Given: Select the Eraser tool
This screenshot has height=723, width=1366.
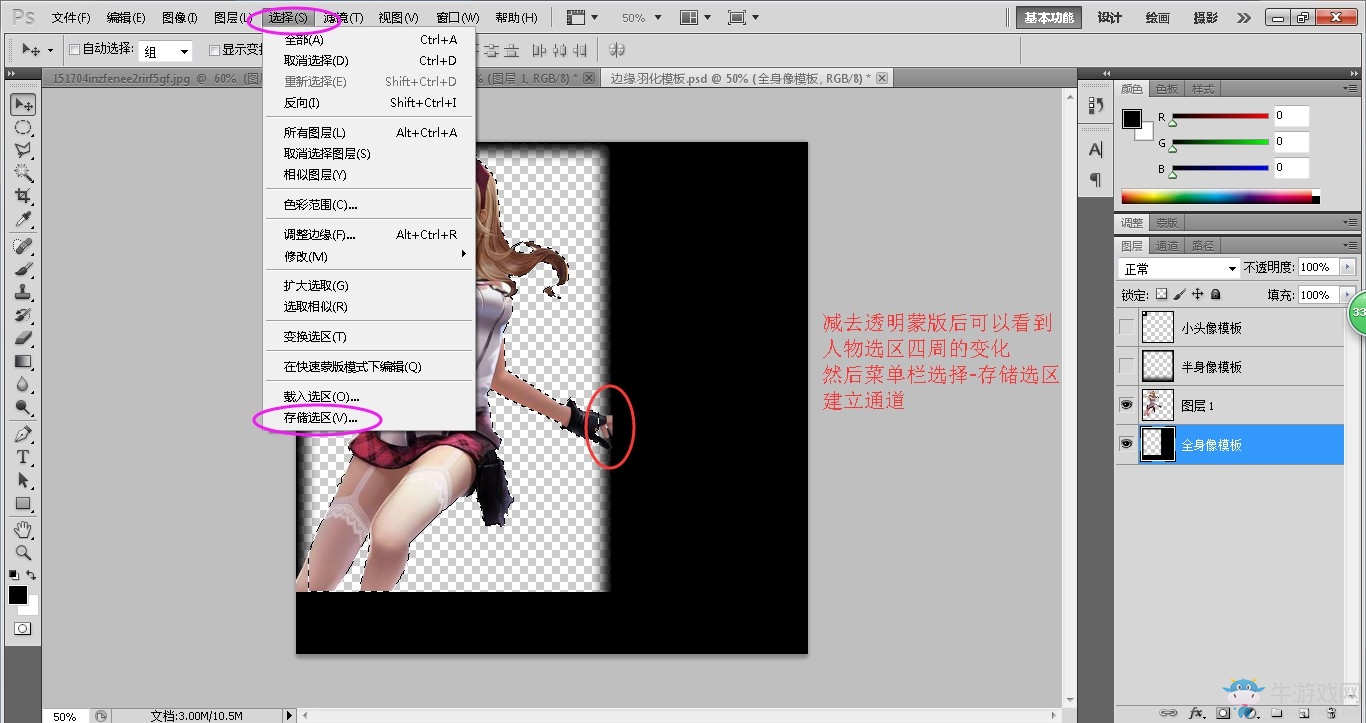Looking at the screenshot, I should click(23, 338).
